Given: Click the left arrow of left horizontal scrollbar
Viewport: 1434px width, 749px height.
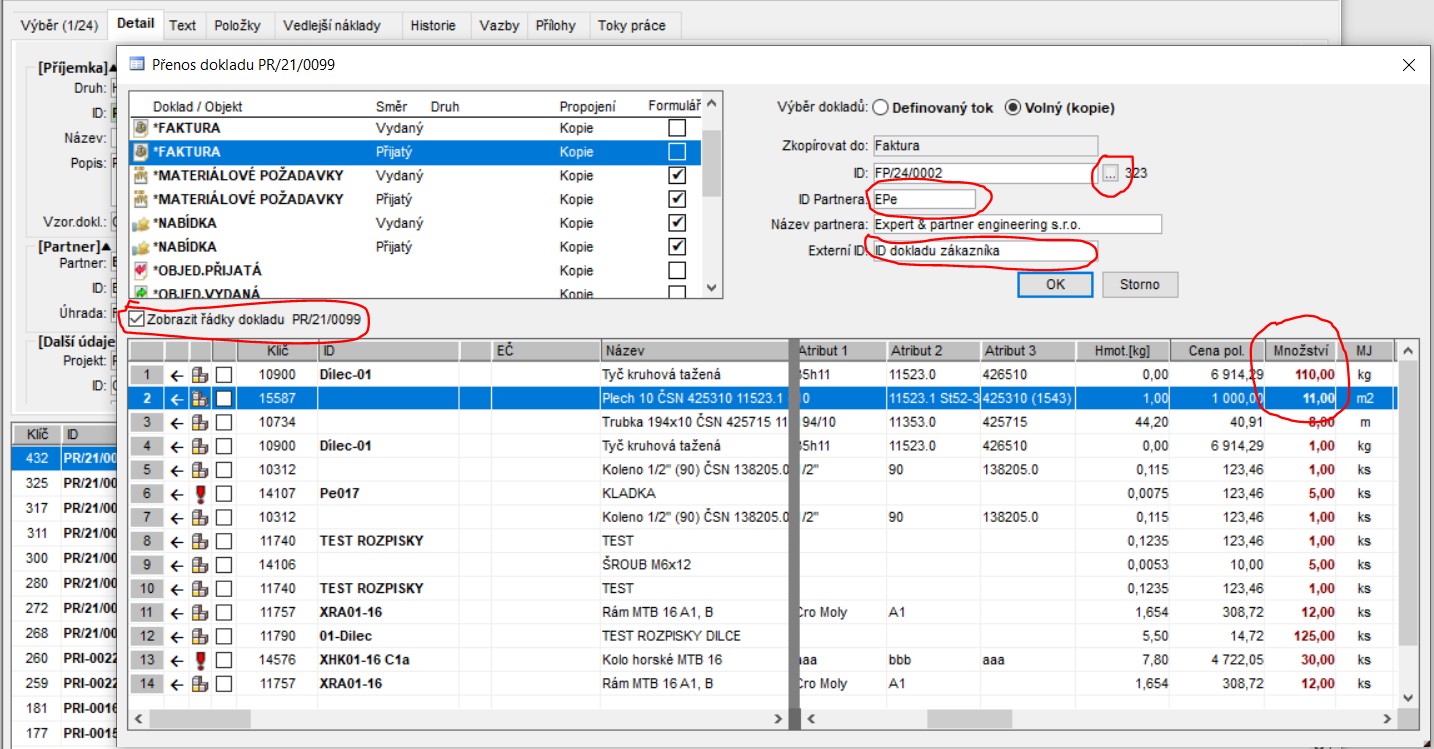Looking at the screenshot, I should click(138, 718).
